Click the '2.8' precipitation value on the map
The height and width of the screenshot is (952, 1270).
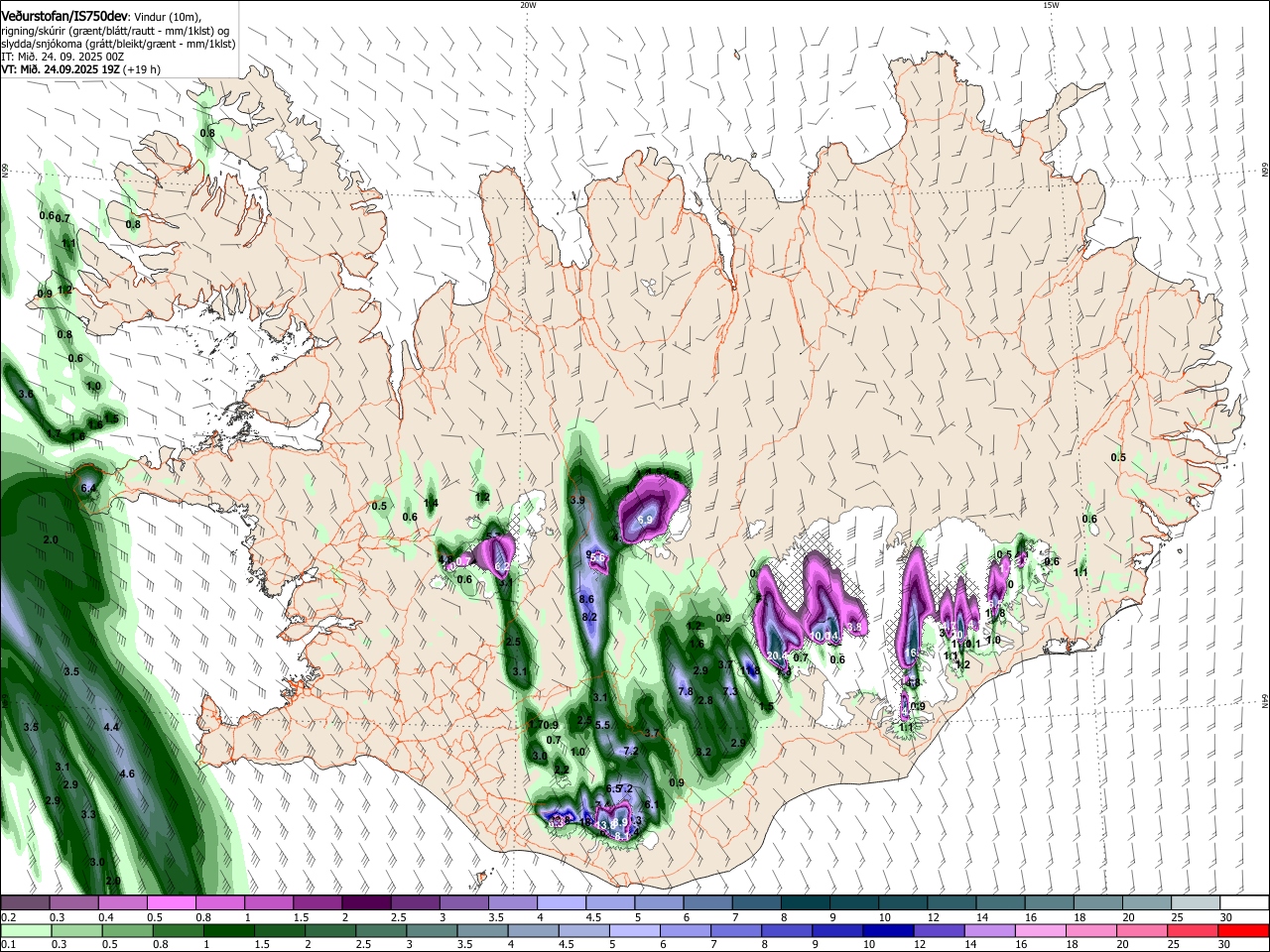[x=705, y=700]
